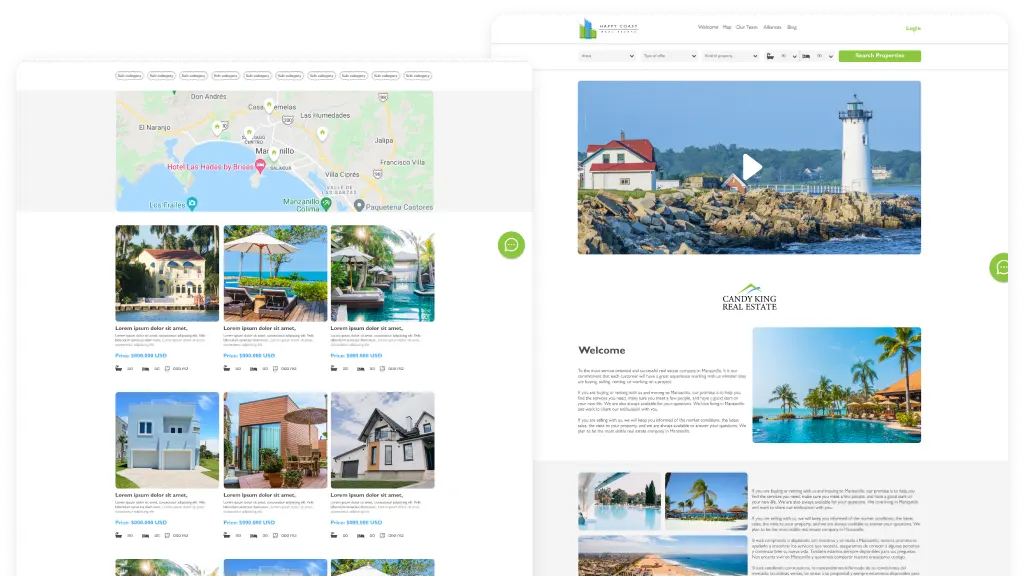Viewport: 1025px width, 577px height.
Task: Open the pool villa listing photo
Action: coord(382,273)
